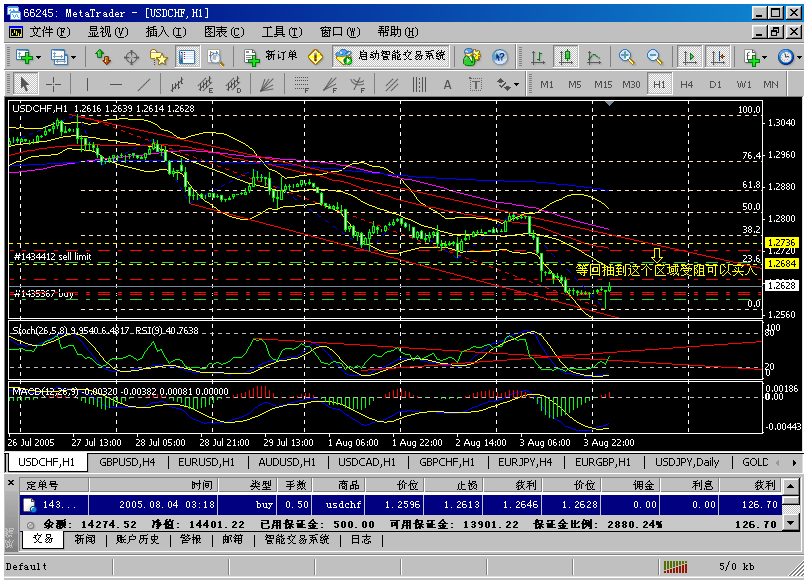
Task: Toggle the chart shift button
Action: tap(717, 57)
